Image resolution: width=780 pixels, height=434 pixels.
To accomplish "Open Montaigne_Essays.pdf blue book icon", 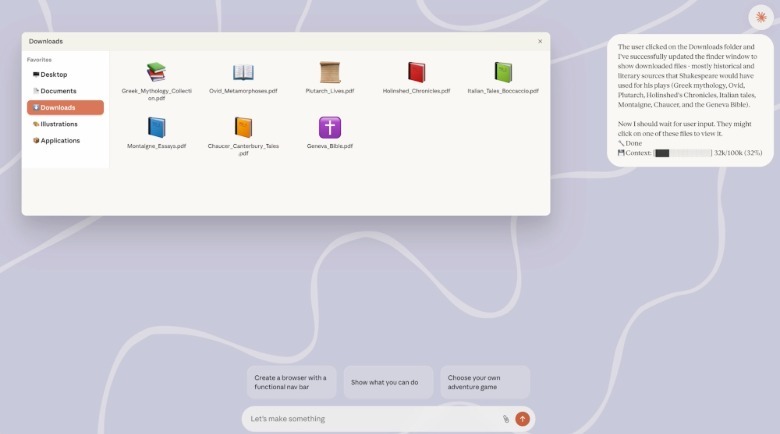I will point(156,127).
